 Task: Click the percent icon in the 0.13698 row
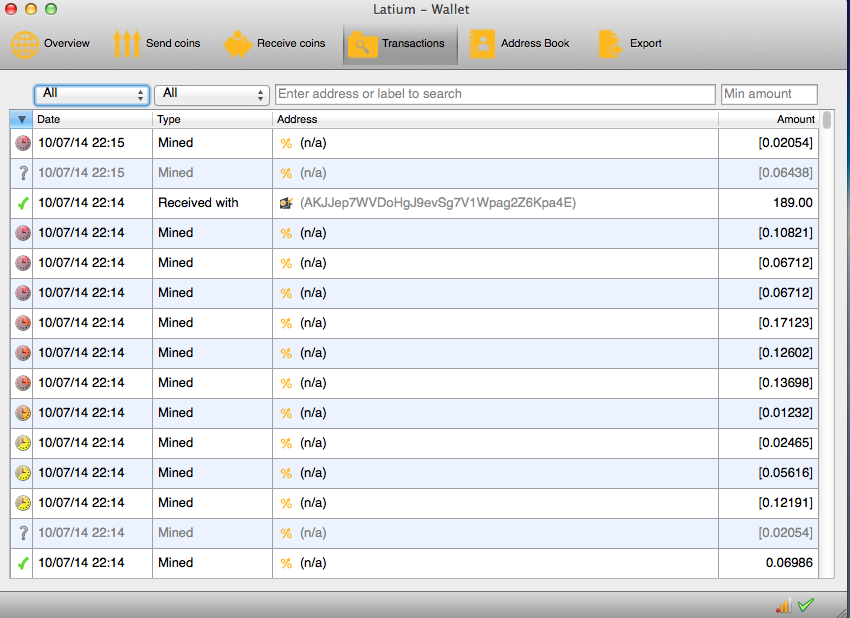pyautogui.click(x=286, y=384)
